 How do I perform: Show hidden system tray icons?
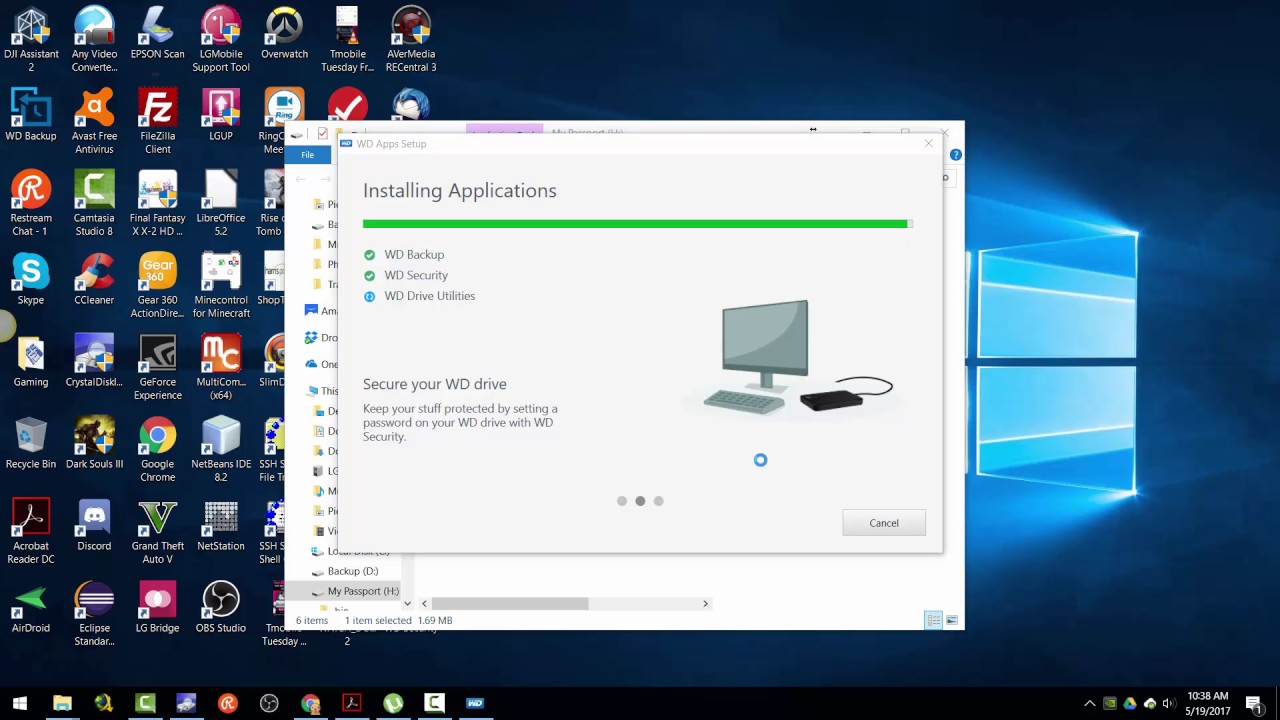coord(1089,703)
